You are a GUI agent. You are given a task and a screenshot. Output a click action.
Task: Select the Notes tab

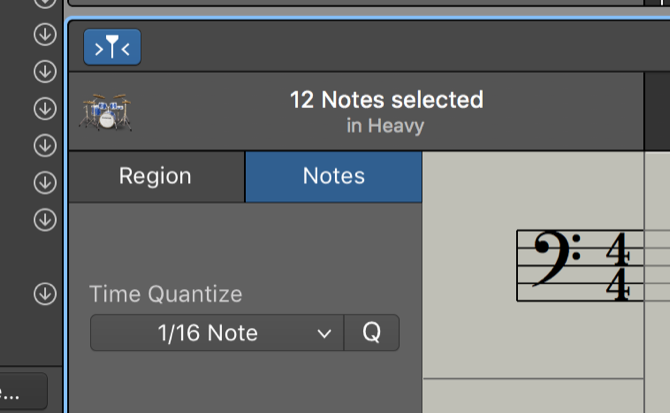[333, 177]
